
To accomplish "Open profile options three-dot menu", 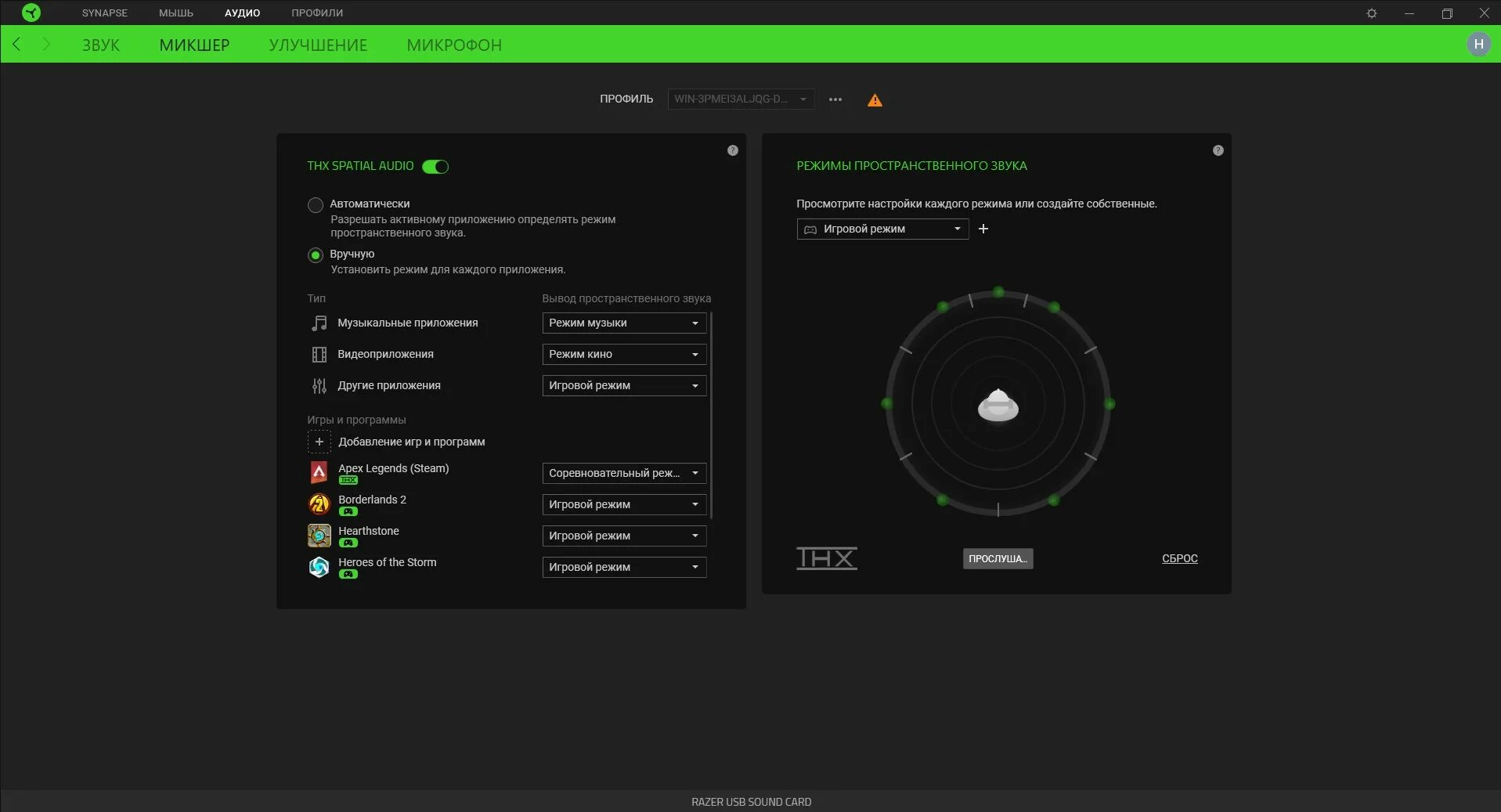I will pyautogui.click(x=835, y=99).
